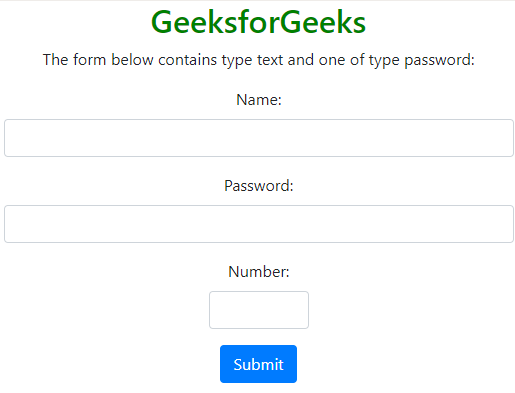Click the word "form" in the description
The width and height of the screenshot is (515, 393).
(x=89, y=60)
